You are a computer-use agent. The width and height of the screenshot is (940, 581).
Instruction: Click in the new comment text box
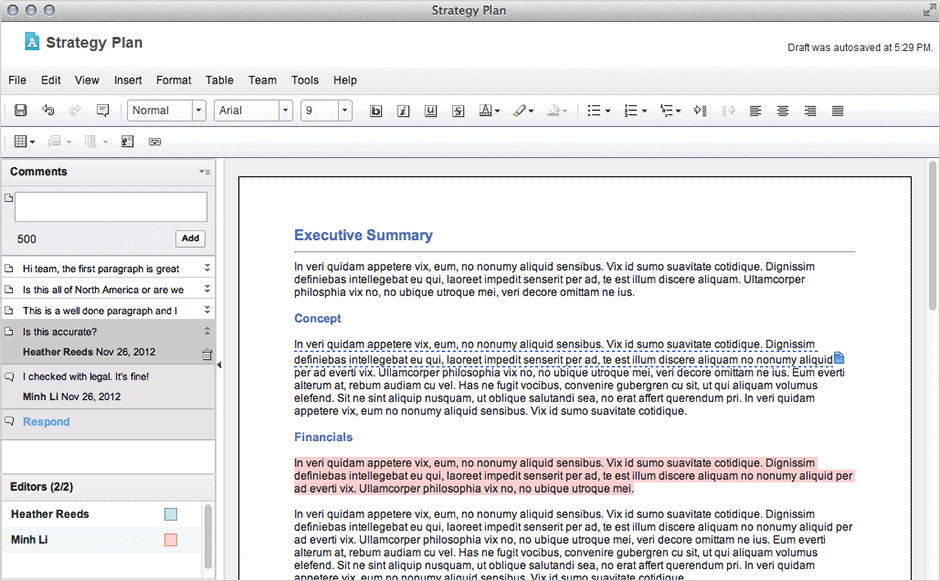(110, 207)
